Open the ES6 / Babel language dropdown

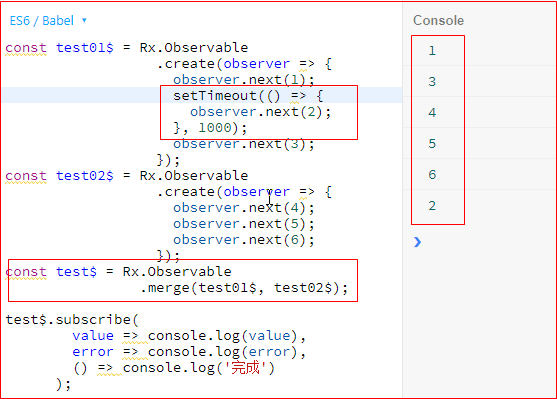(x=48, y=21)
